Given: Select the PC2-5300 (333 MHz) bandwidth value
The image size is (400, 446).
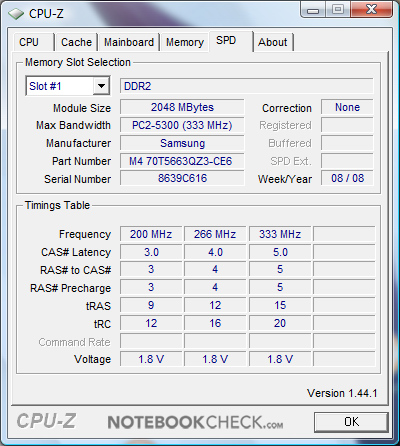Looking at the screenshot, I should pyautogui.click(x=182, y=125).
